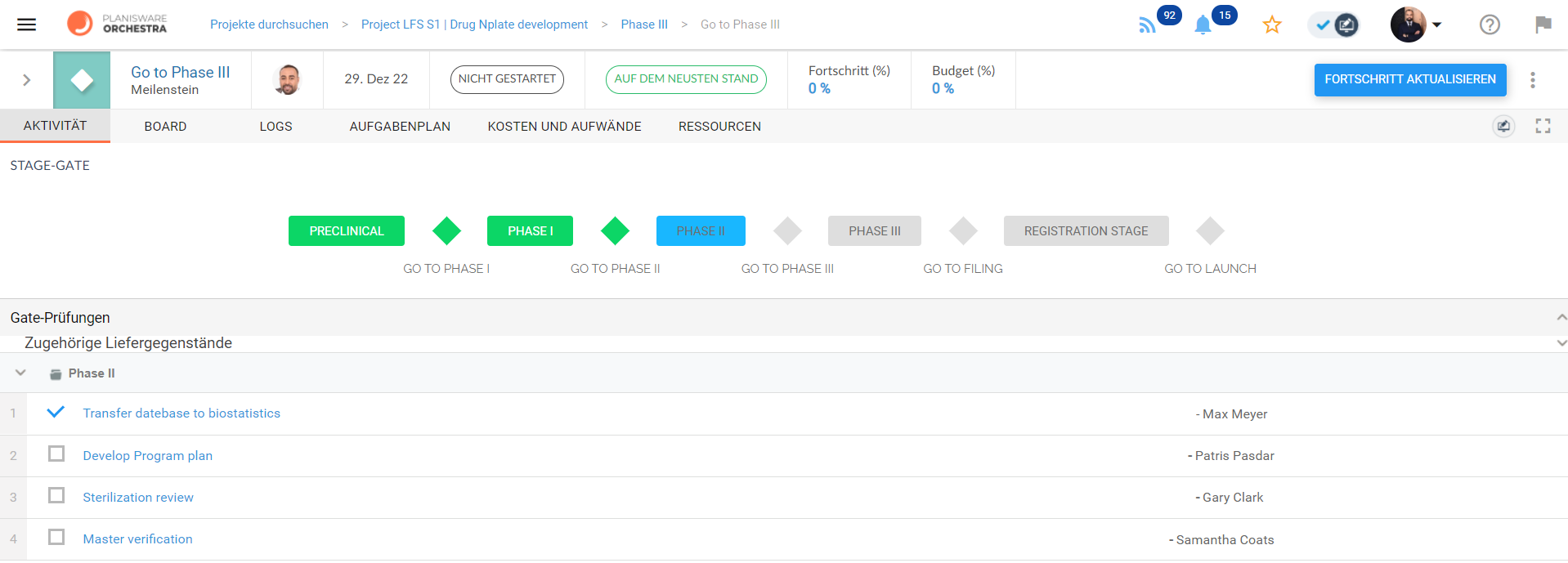Viewport: 1568px width, 563px height.
Task: Enter fullscreen mode with expand icon
Action: click(x=1543, y=126)
